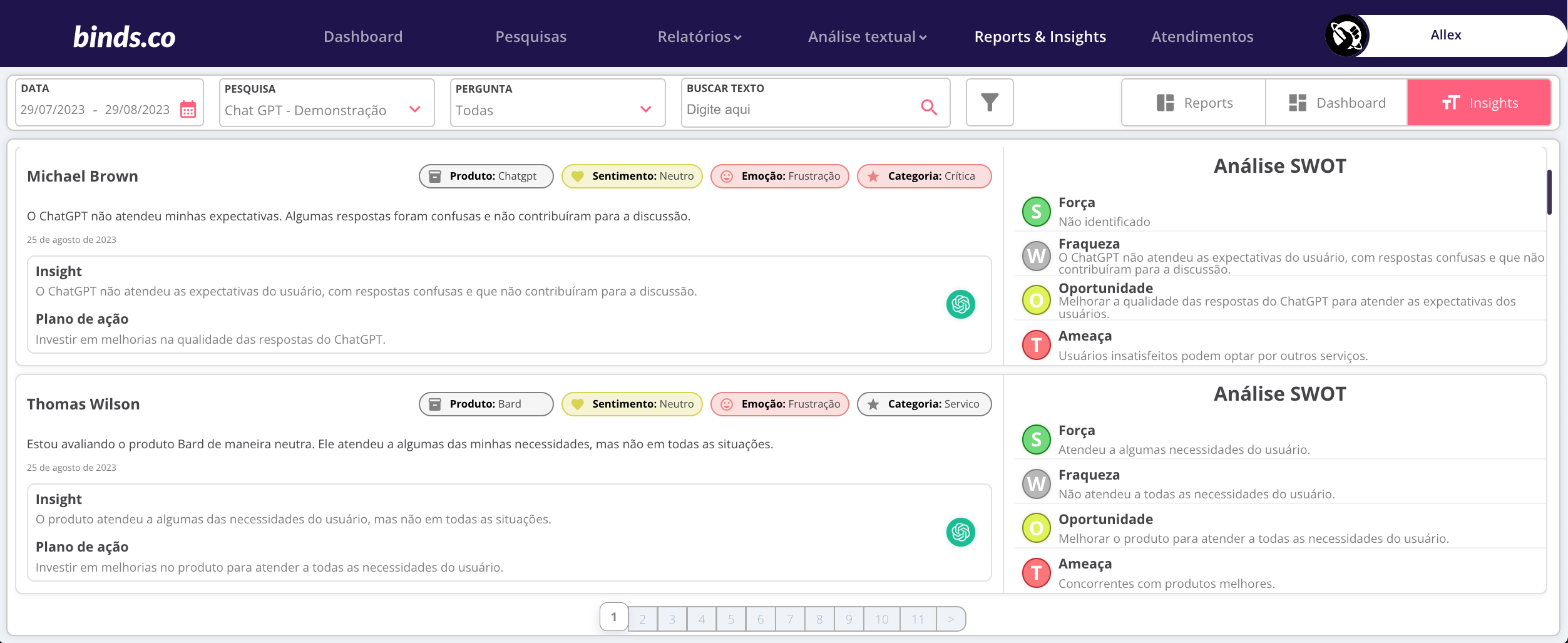Image resolution: width=1568 pixels, height=643 pixels.
Task: Click the ChatGPT icon in Thomas Wilson's insight
Action: point(960,532)
